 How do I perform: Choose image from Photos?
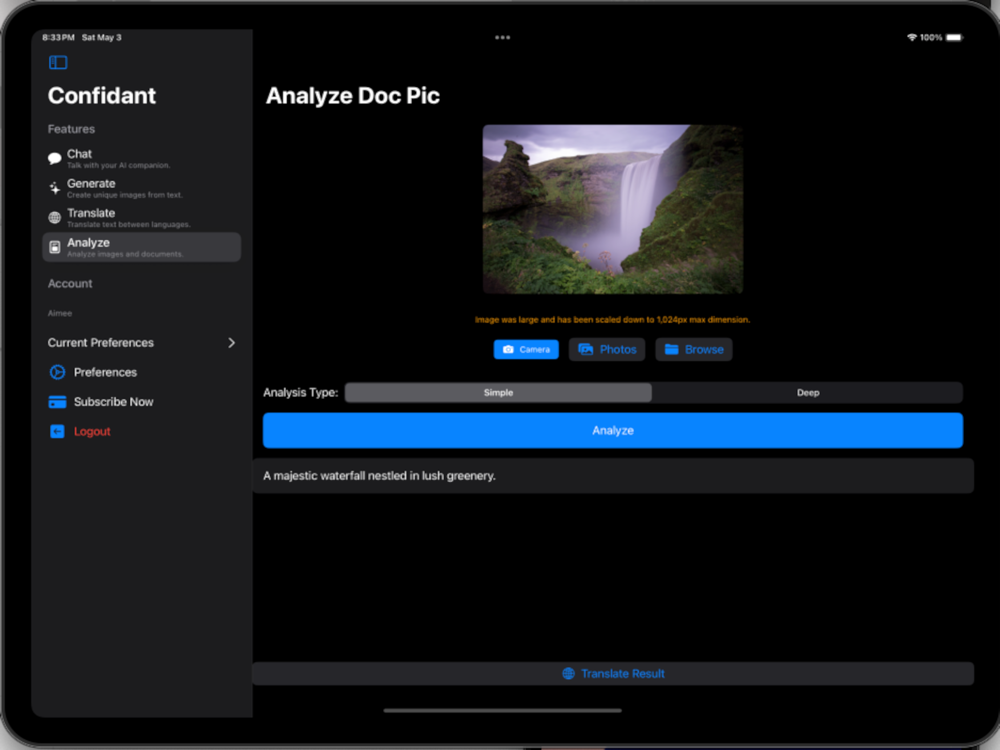(x=607, y=349)
